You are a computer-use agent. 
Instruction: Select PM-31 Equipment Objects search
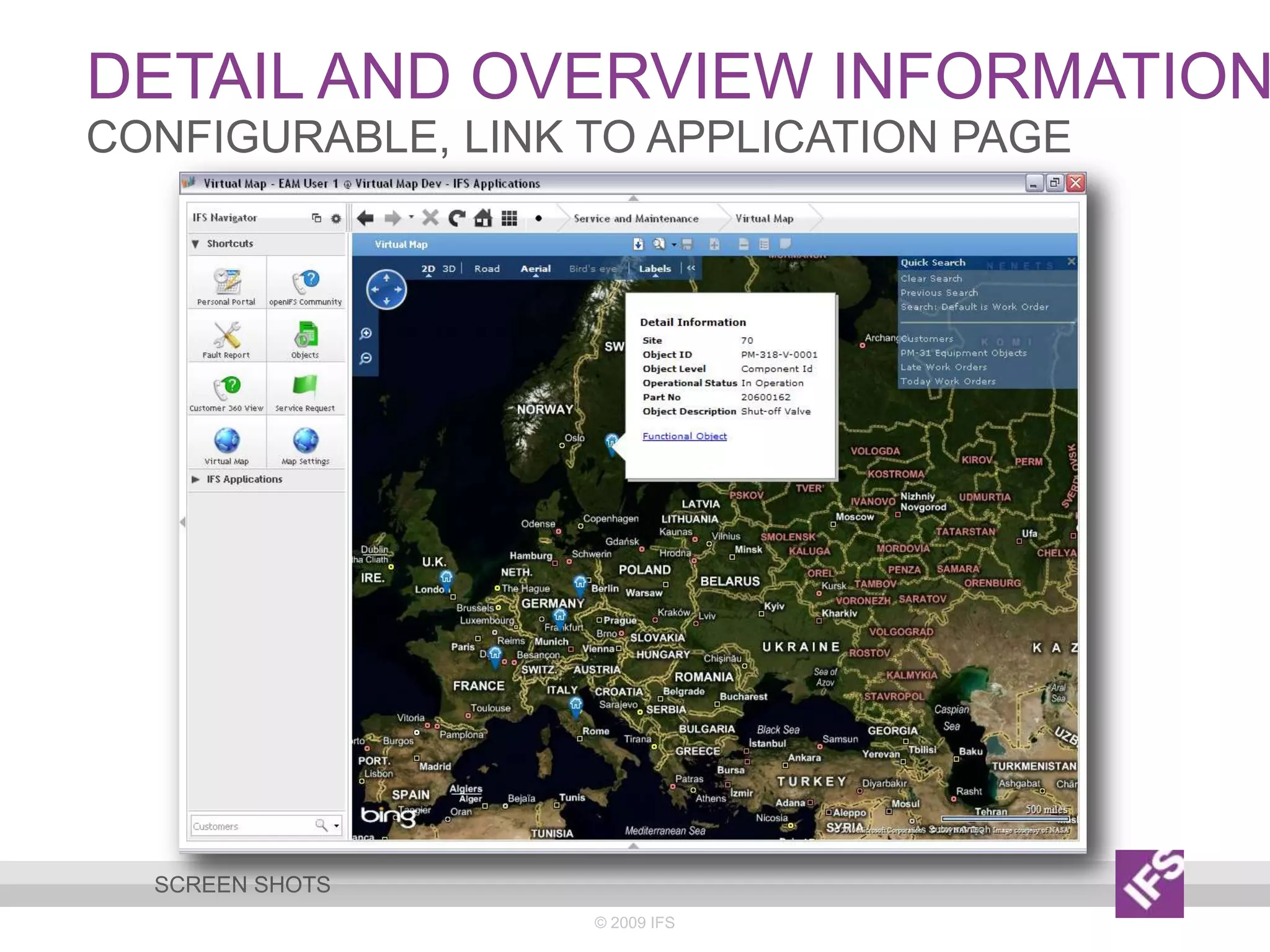963,353
